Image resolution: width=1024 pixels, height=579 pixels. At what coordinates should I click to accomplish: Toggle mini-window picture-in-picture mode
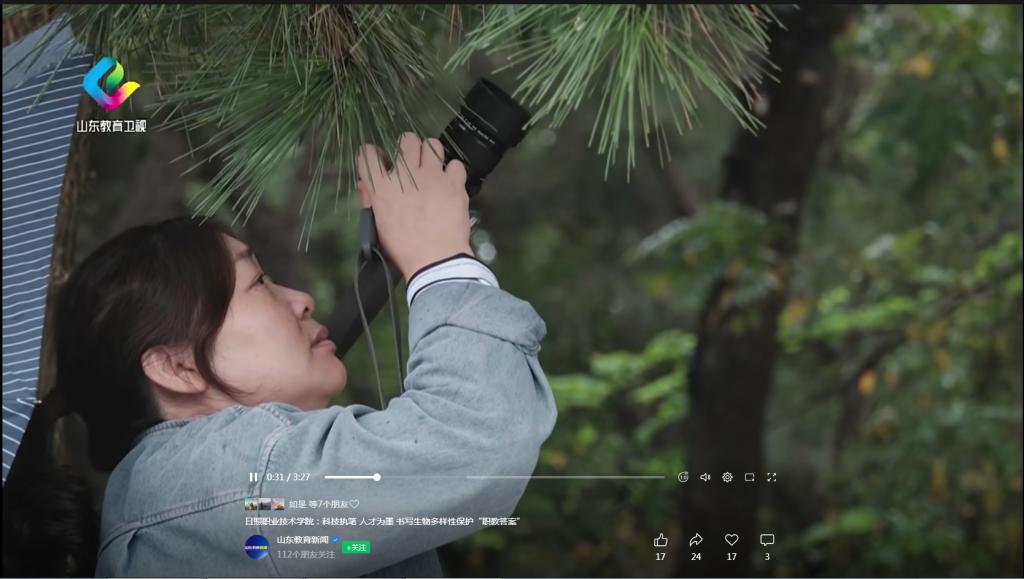tap(749, 477)
